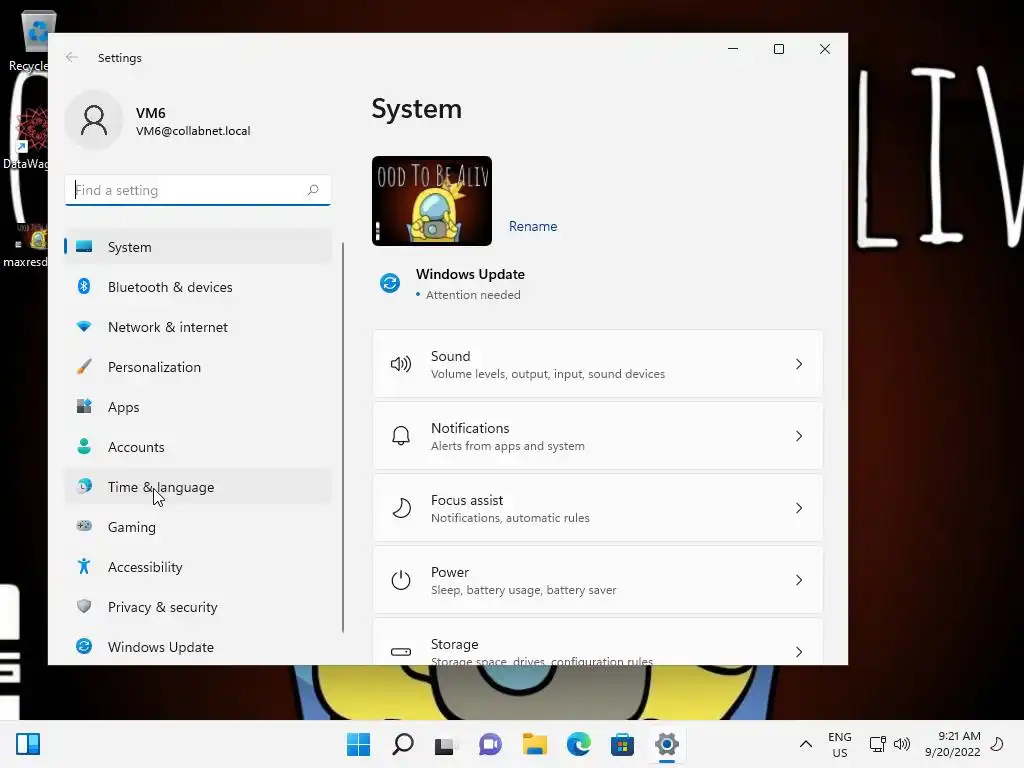Click the Focus assist moon icon

(x=401, y=507)
